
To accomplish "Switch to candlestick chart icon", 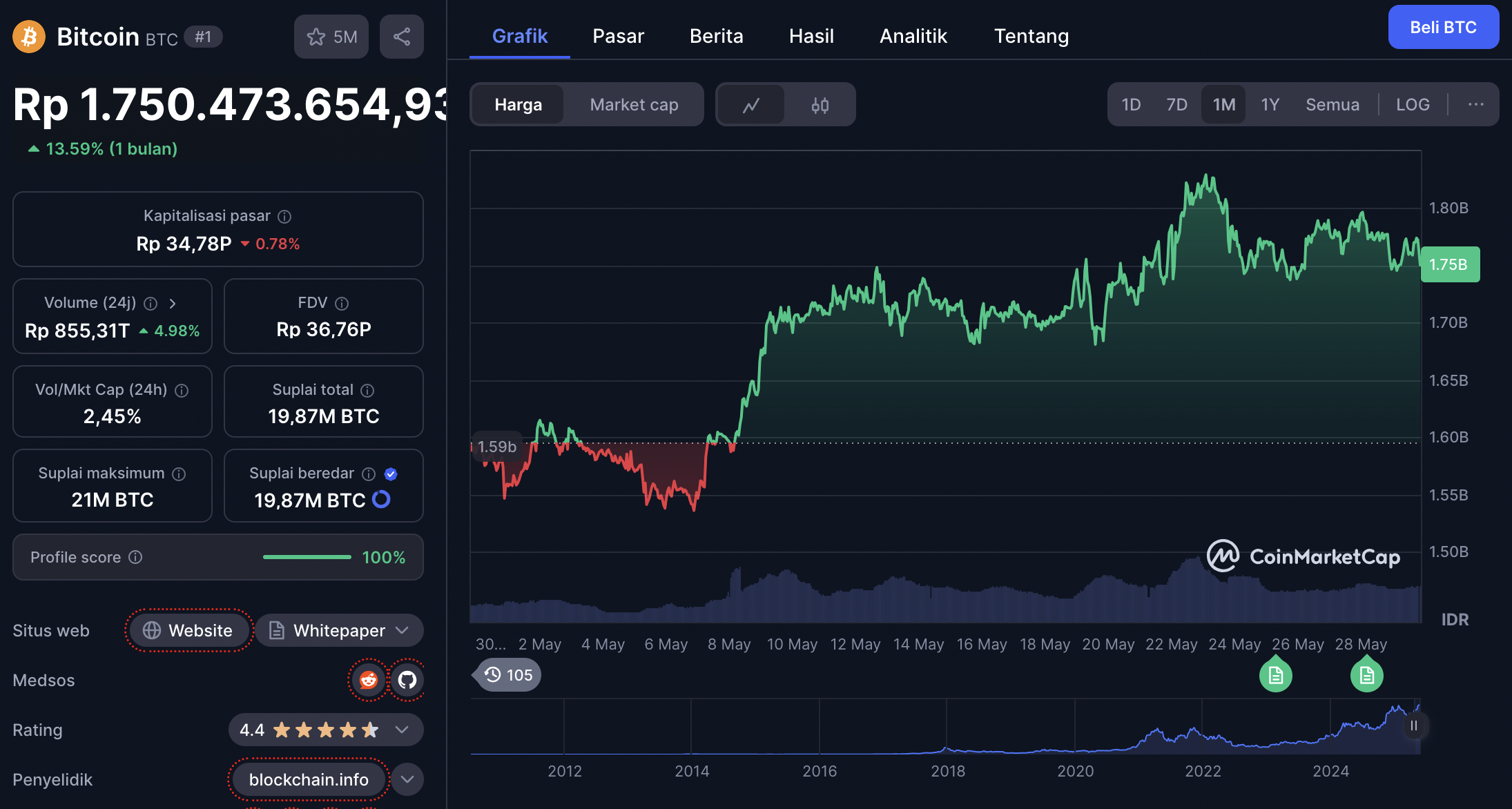I will click(x=820, y=104).
